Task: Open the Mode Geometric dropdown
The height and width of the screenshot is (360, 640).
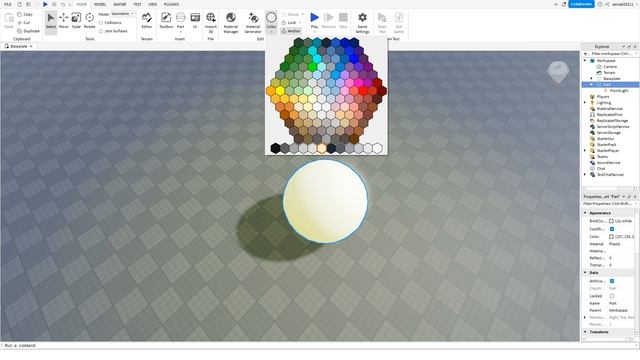Action: pyautogui.click(x=123, y=14)
